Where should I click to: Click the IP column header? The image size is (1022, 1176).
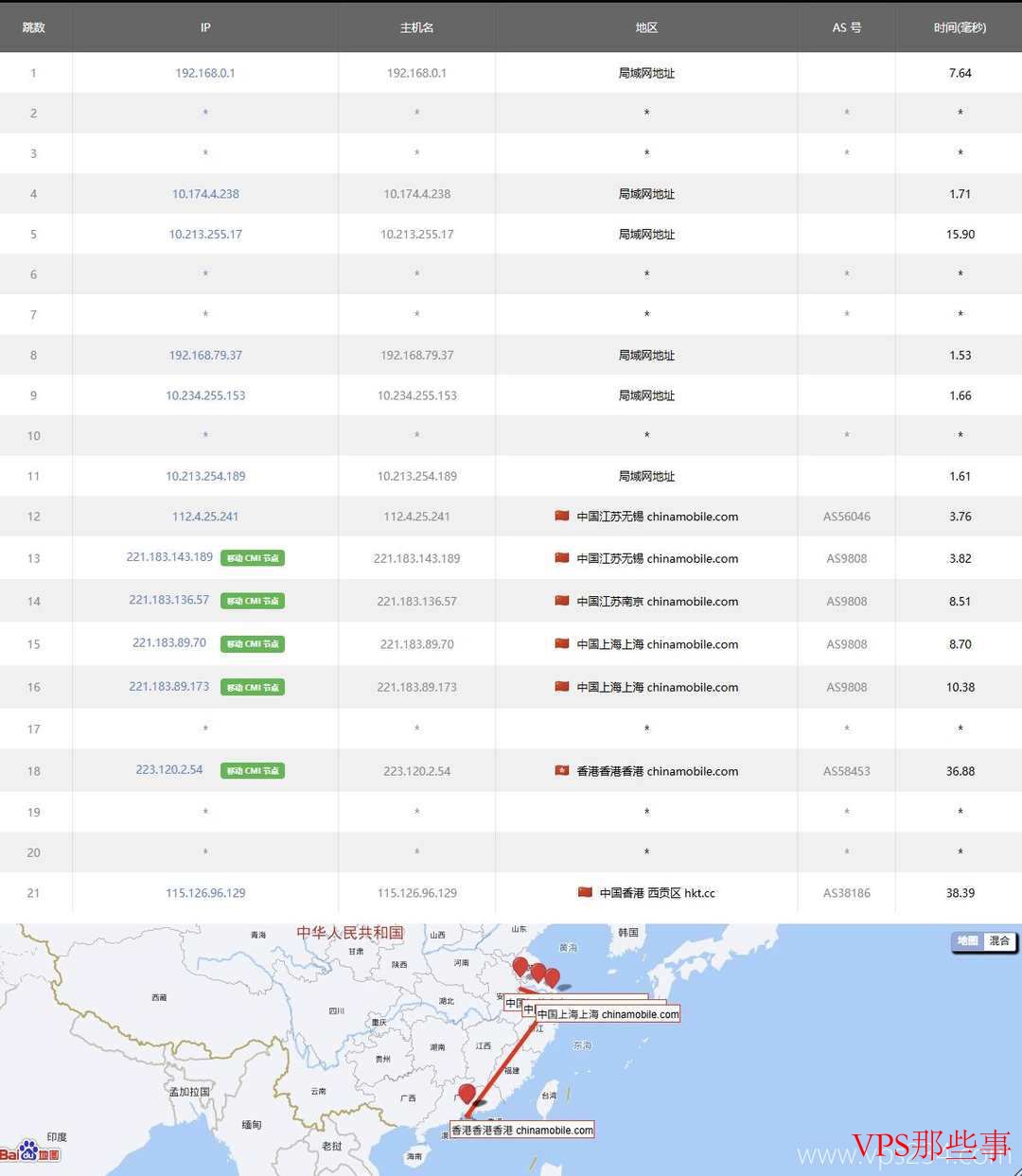tap(205, 27)
